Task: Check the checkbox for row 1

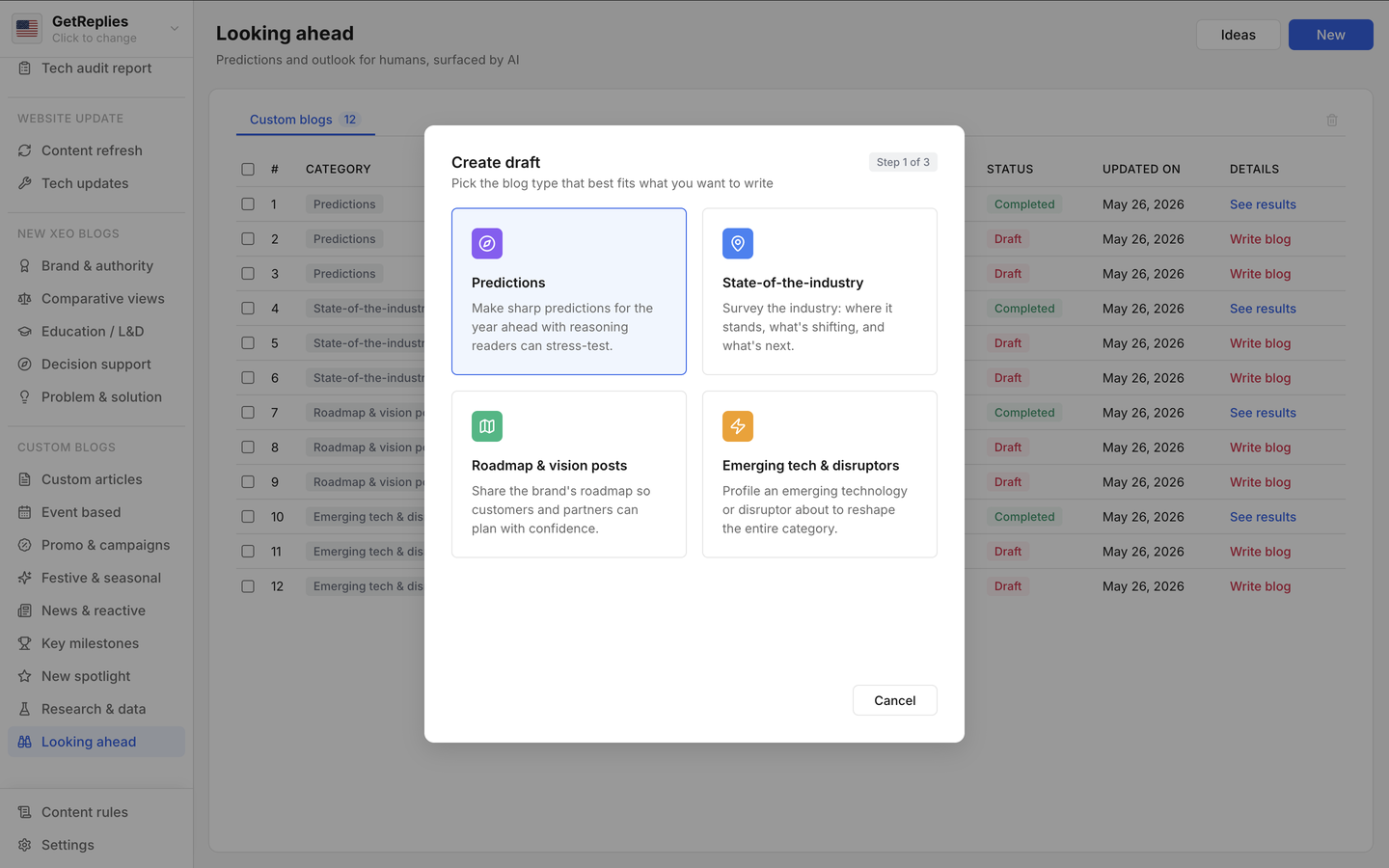Action: point(248,204)
